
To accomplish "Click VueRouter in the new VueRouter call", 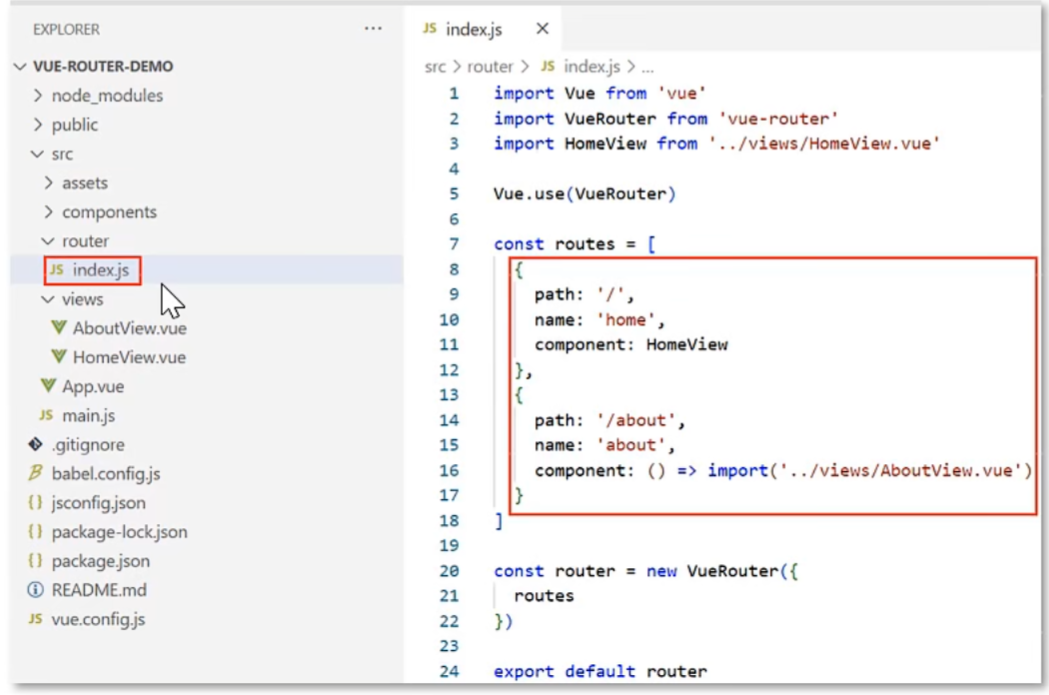I will pos(733,571).
